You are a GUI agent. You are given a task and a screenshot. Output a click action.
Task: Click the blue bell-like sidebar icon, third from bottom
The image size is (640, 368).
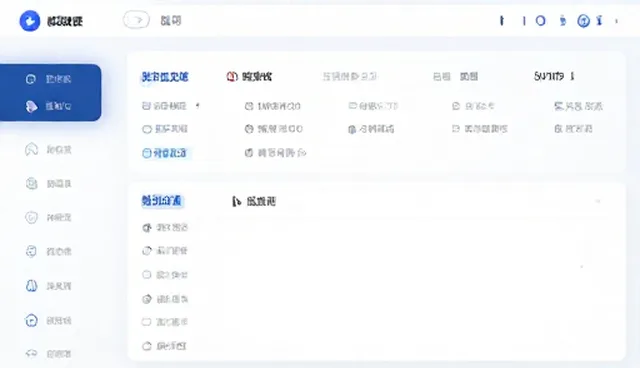(x=31, y=286)
